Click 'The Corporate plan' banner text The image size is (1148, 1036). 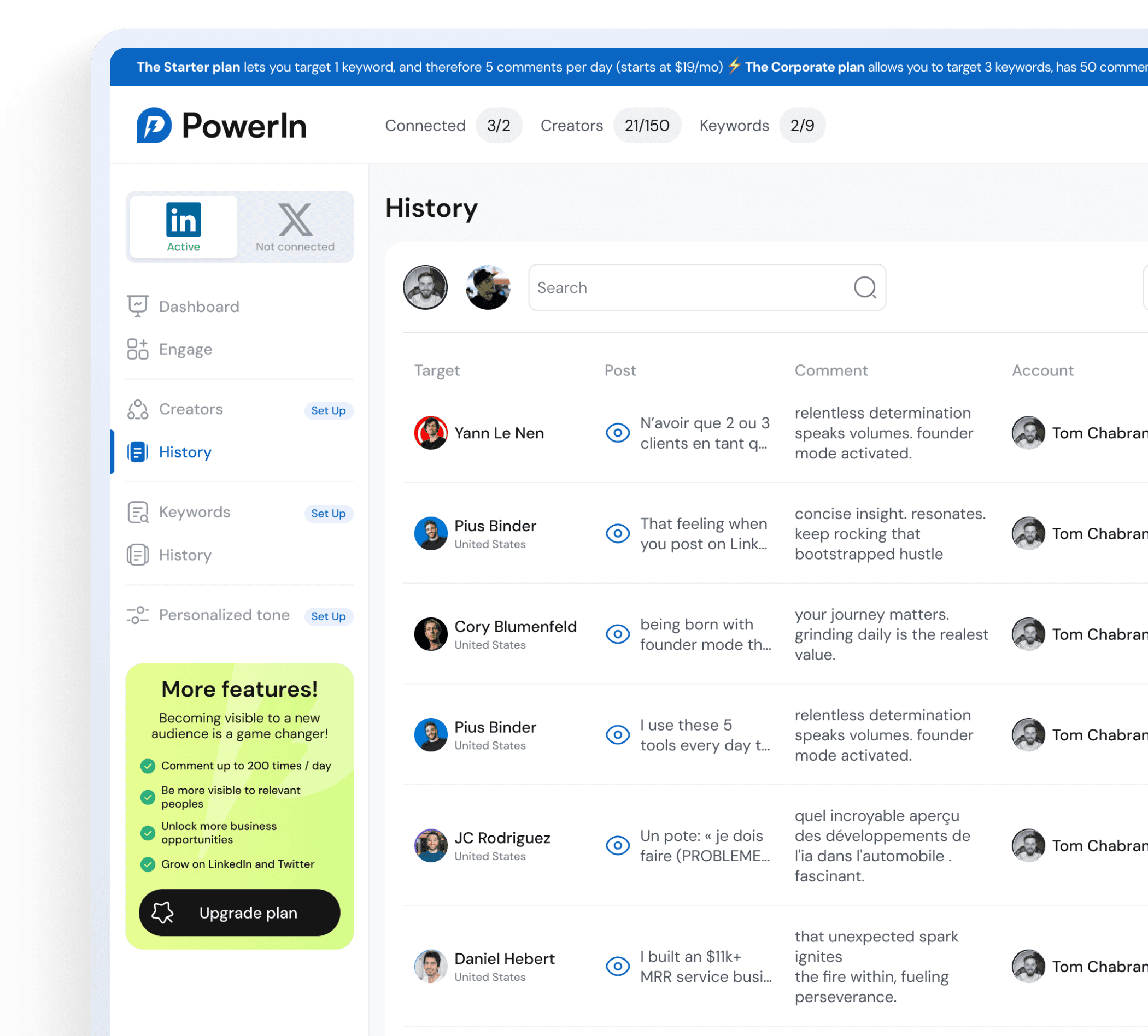(x=805, y=67)
